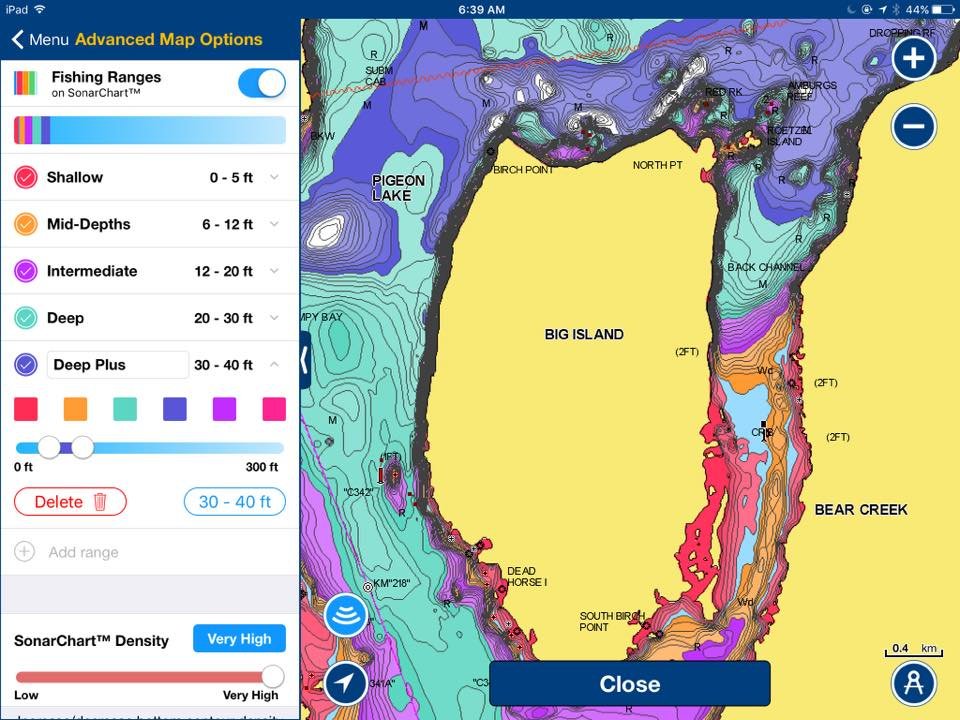Tap the compass route icon bottom right
This screenshot has width=960, height=720.
(x=913, y=683)
